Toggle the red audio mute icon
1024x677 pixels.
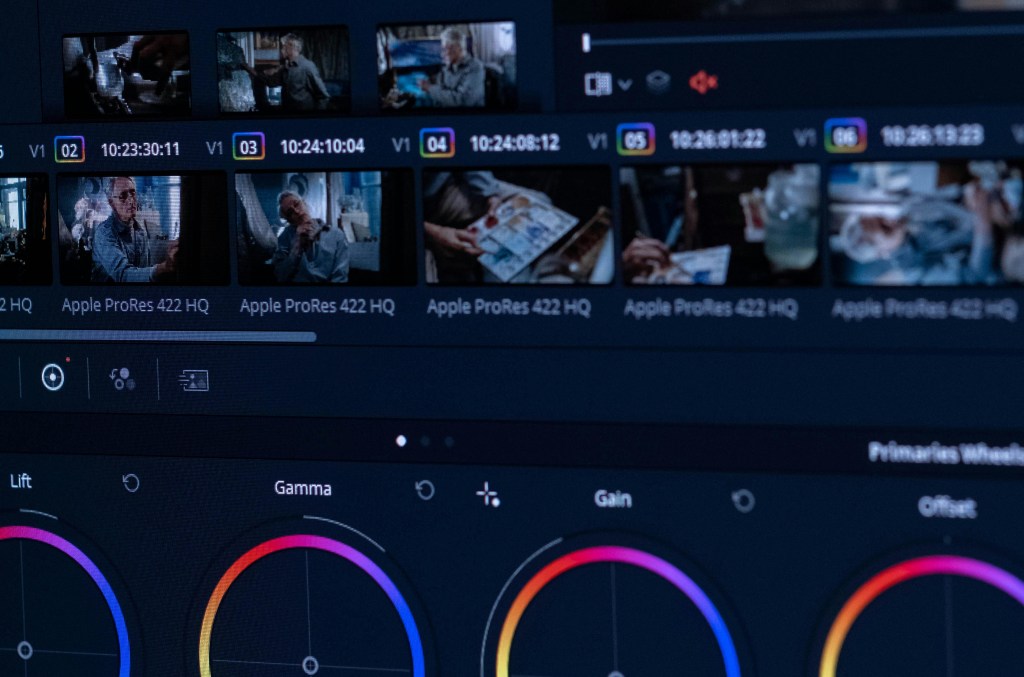tap(703, 83)
